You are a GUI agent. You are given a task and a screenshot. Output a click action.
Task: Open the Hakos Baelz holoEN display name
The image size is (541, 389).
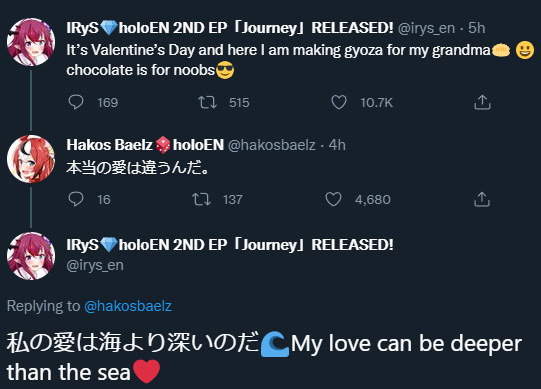(145, 145)
